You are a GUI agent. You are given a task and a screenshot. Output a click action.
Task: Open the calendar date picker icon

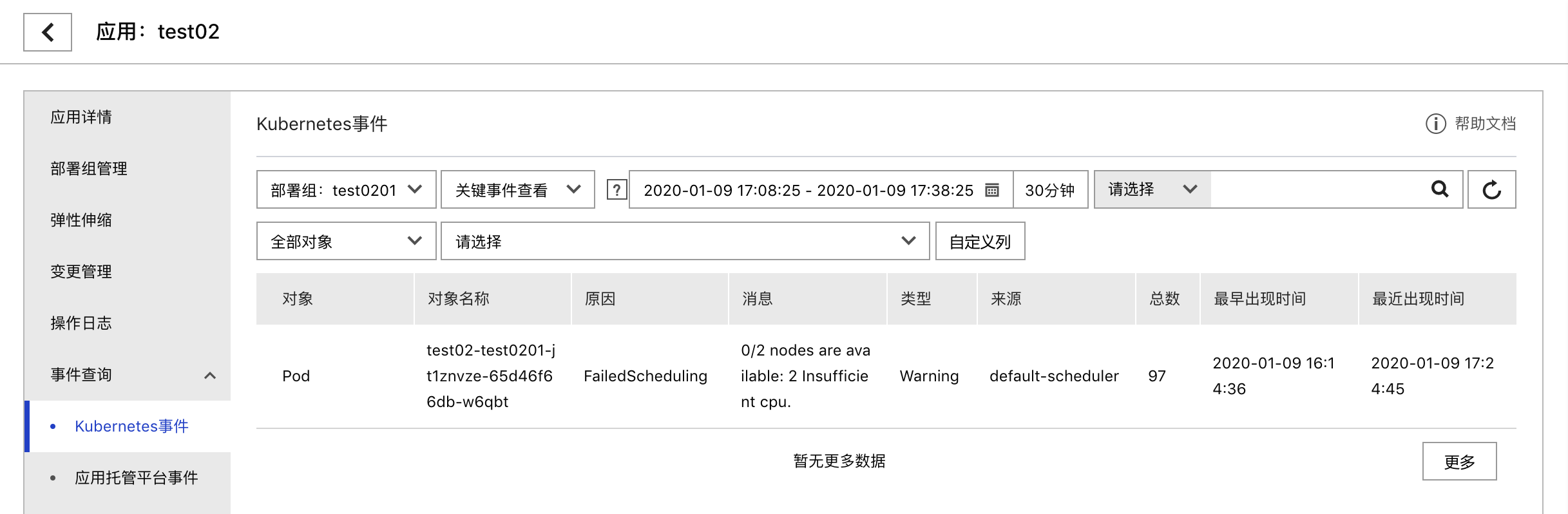click(992, 190)
